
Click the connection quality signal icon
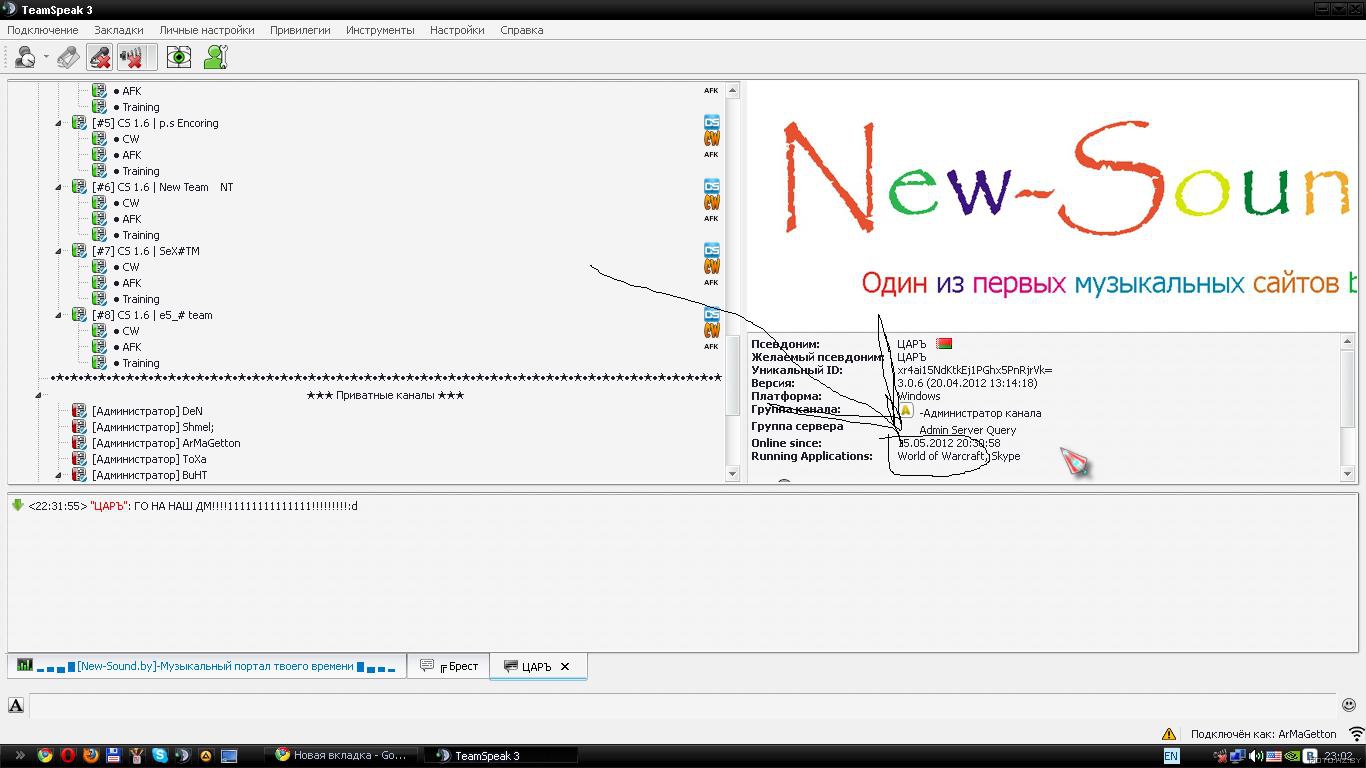tap(1355, 734)
